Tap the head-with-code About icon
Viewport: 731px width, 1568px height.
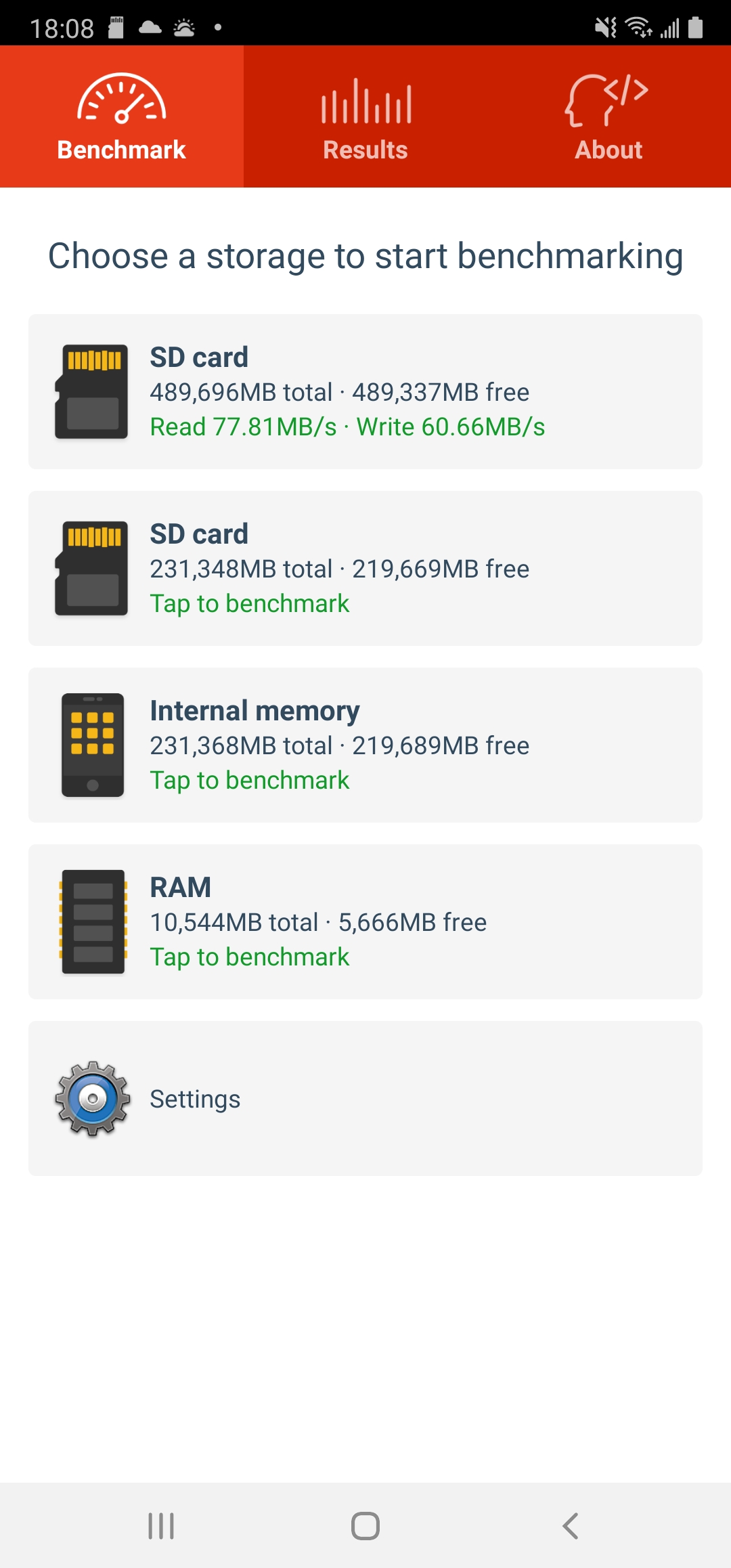tap(607, 100)
